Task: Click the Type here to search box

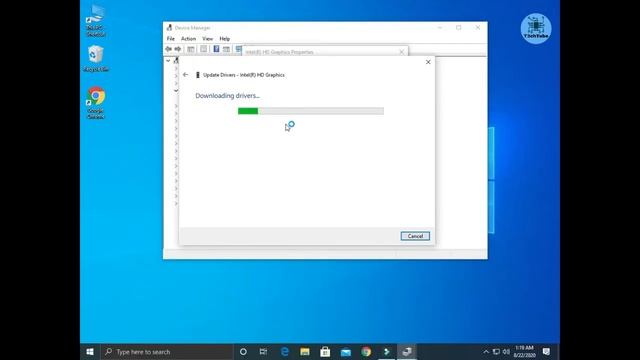Action: click(x=167, y=352)
